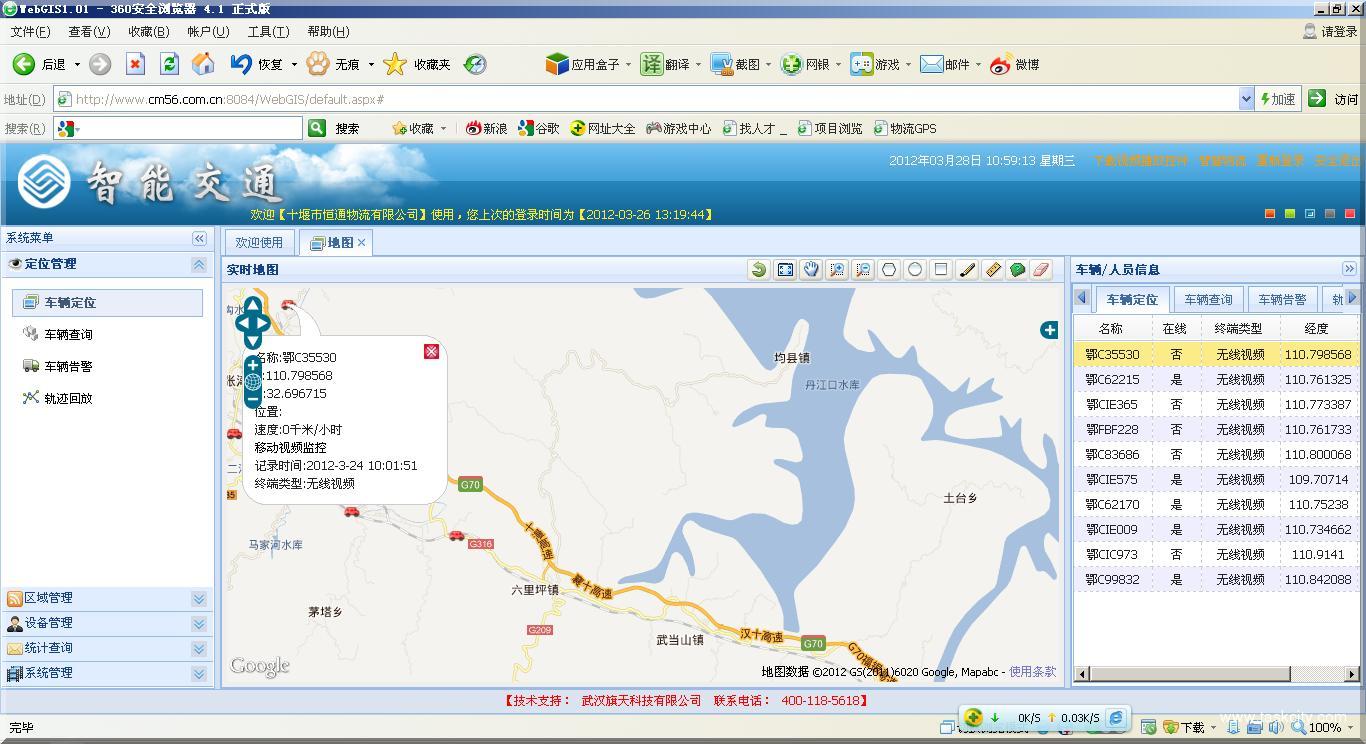
Task: Click the browser stop button
Action: click(135, 64)
